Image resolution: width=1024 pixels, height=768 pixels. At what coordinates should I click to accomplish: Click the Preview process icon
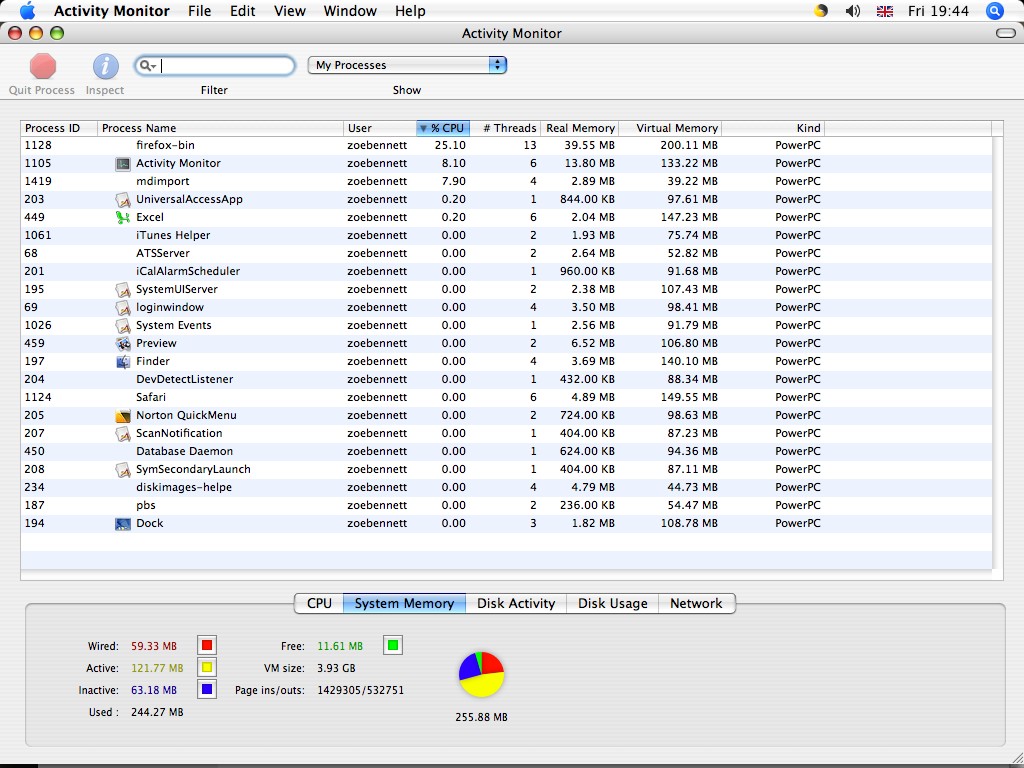point(123,343)
